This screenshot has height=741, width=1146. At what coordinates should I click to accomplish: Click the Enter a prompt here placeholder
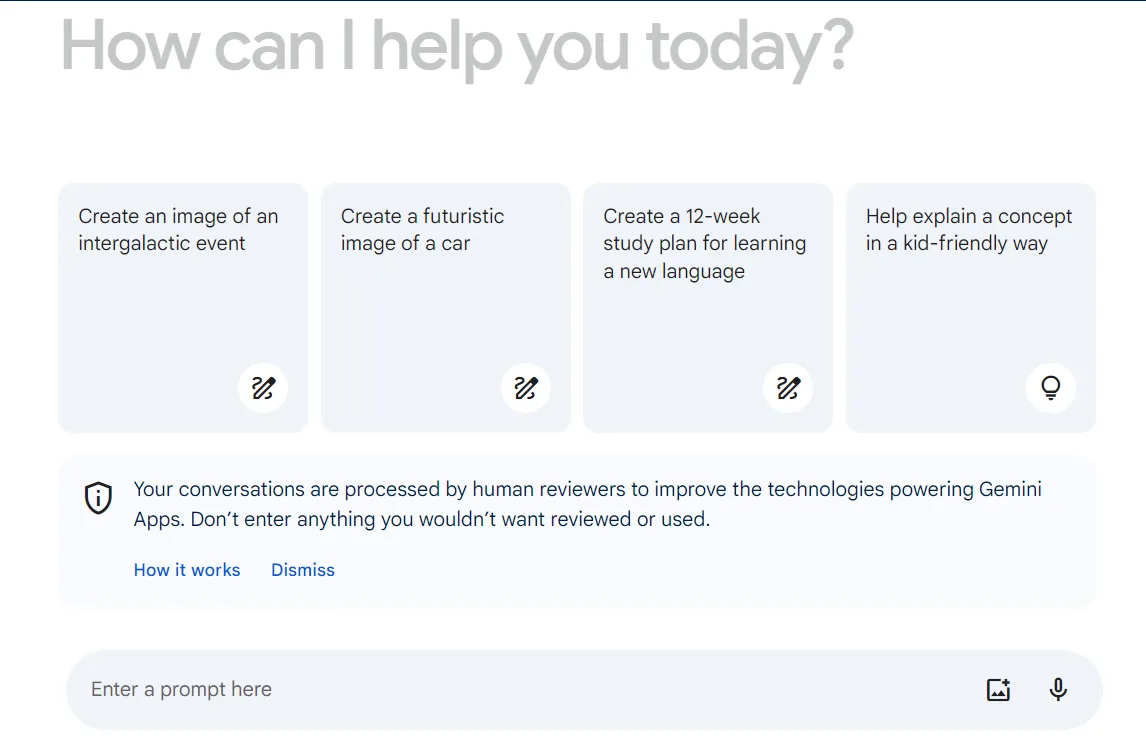(x=181, y=689)
